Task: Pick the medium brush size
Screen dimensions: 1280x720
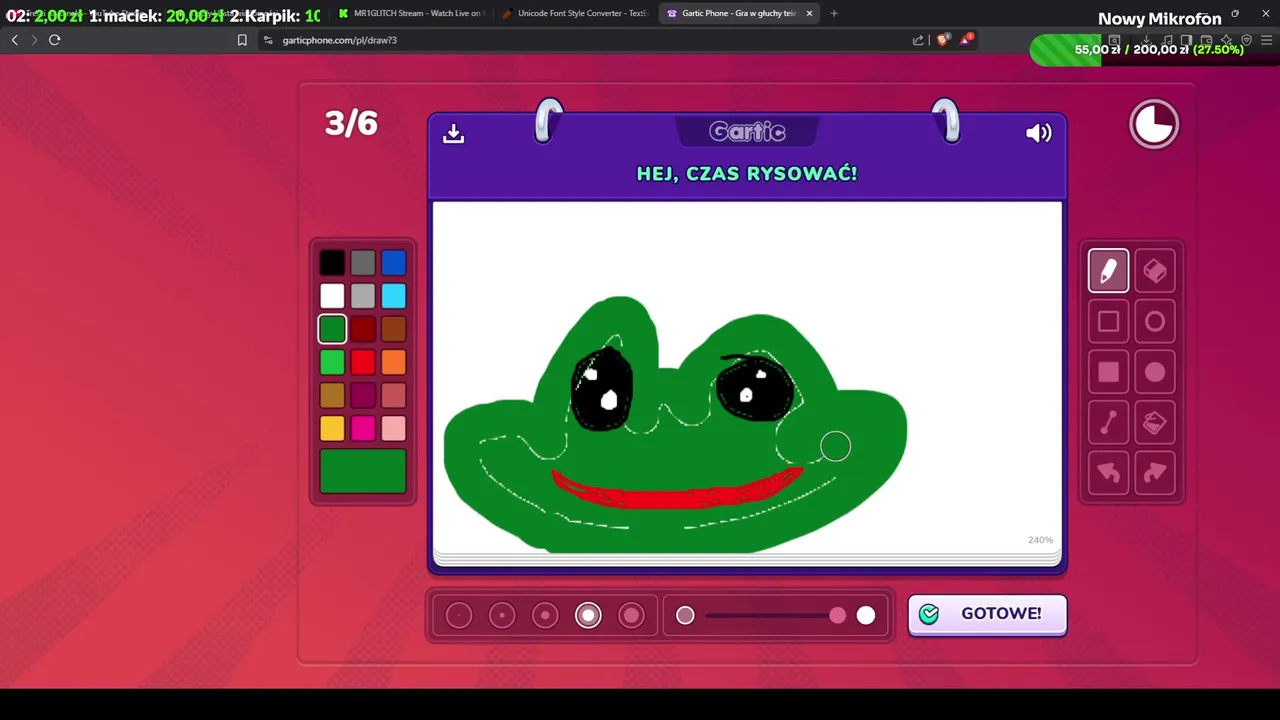Action: (545, 615)
